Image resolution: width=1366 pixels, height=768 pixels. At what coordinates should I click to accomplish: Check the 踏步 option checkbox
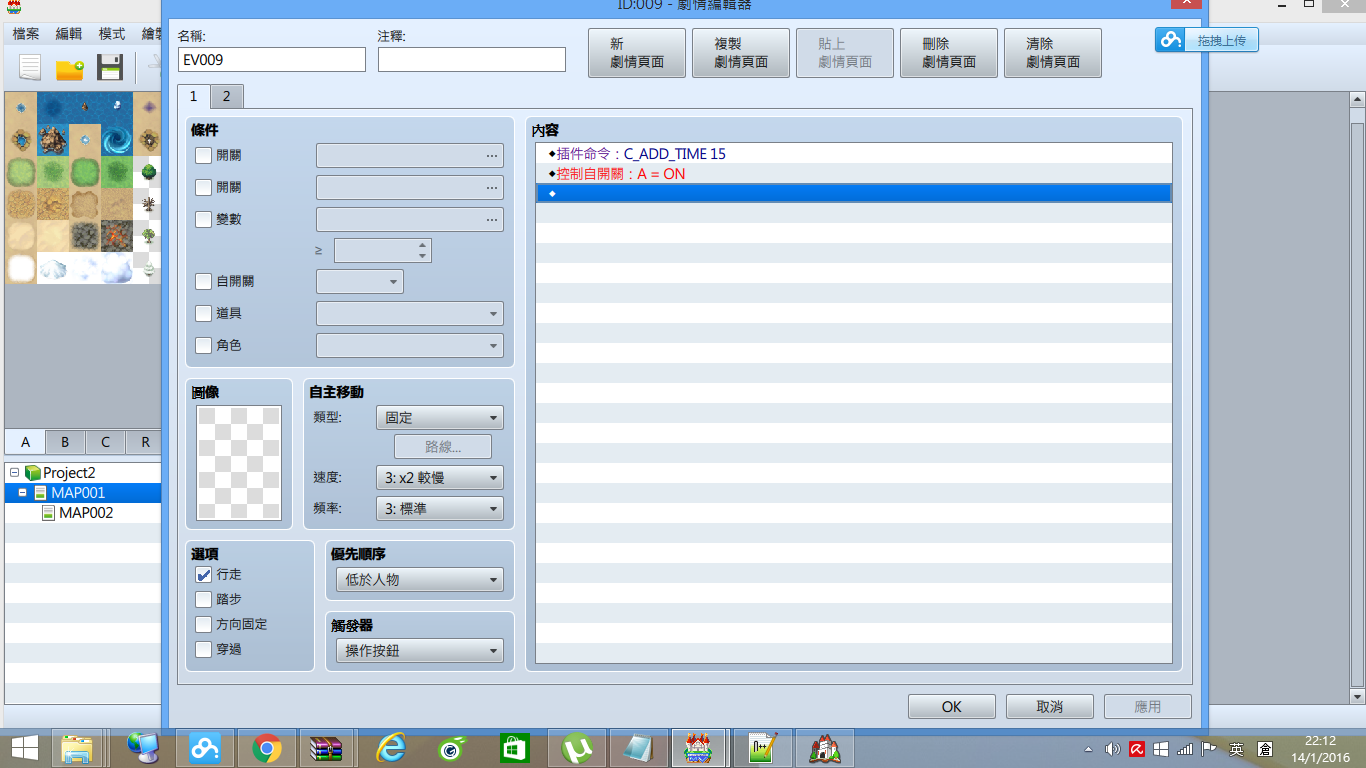coord(204,600)
